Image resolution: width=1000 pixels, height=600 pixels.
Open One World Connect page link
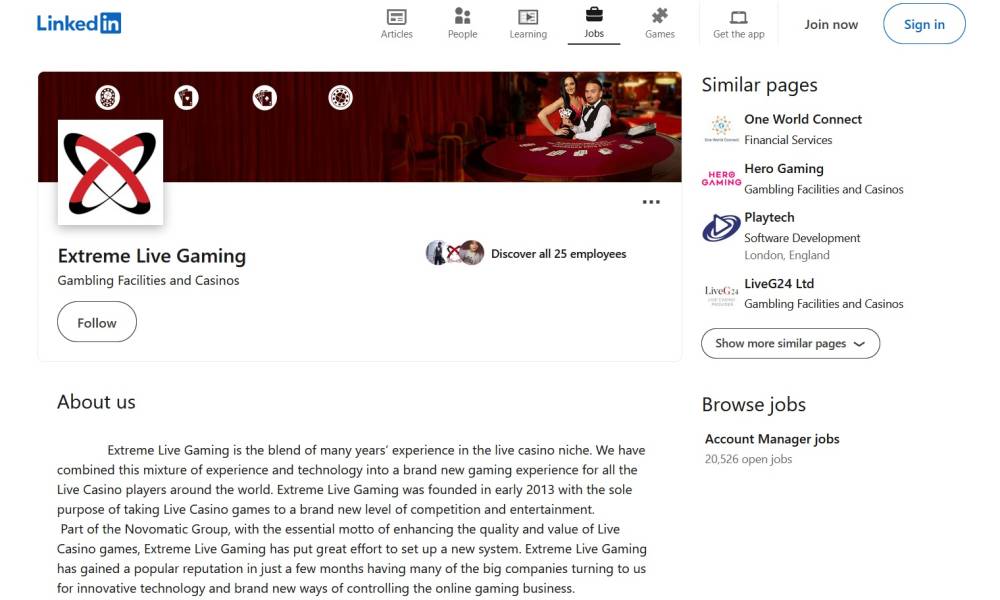[803, 119]
